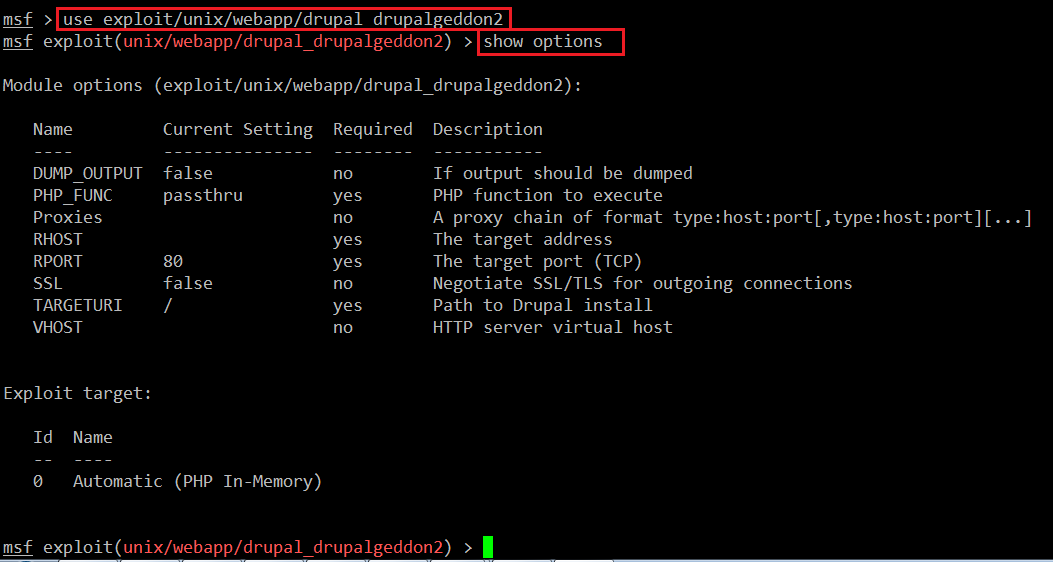This screenshot has width=1053, height=562.
Task: Click the green cursor at the prompt
Action: point(488,547)
